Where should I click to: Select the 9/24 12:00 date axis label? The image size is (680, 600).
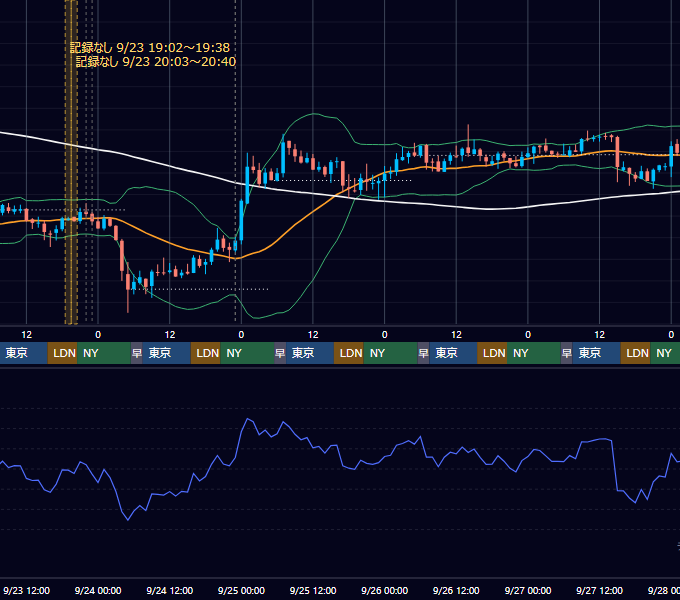[170, 590]
